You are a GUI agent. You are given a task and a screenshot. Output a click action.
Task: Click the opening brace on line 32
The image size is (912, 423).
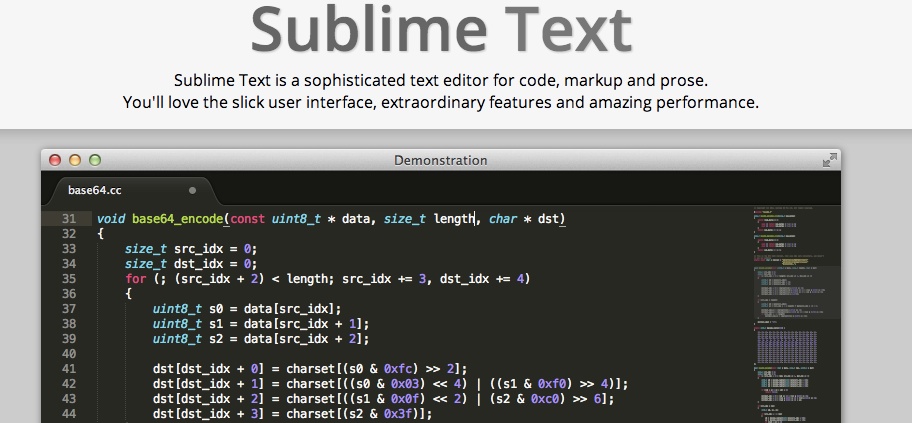click(x=100, y=234)
